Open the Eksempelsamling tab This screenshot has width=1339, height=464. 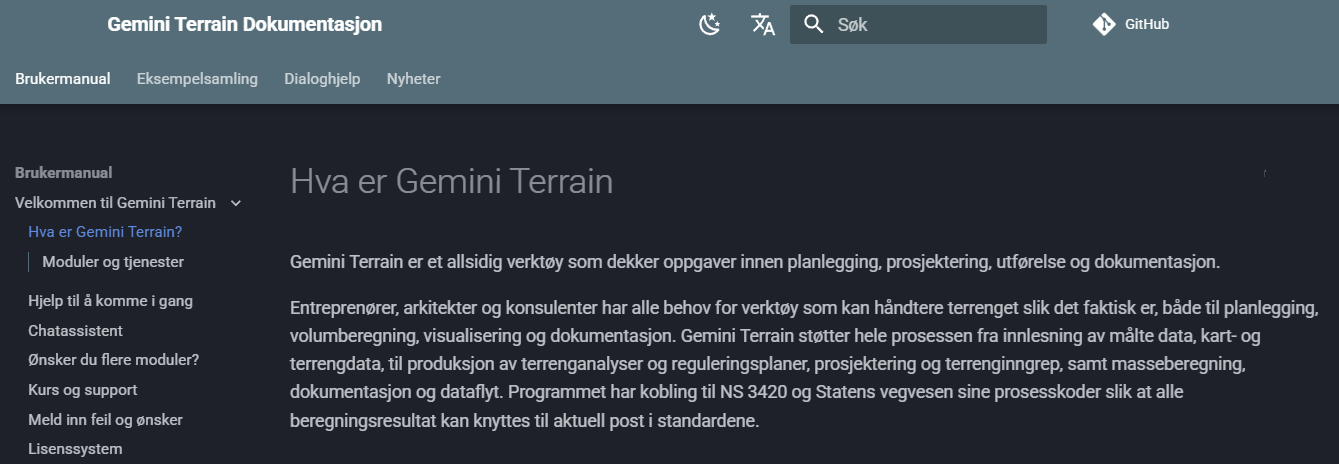click(197, 79)
